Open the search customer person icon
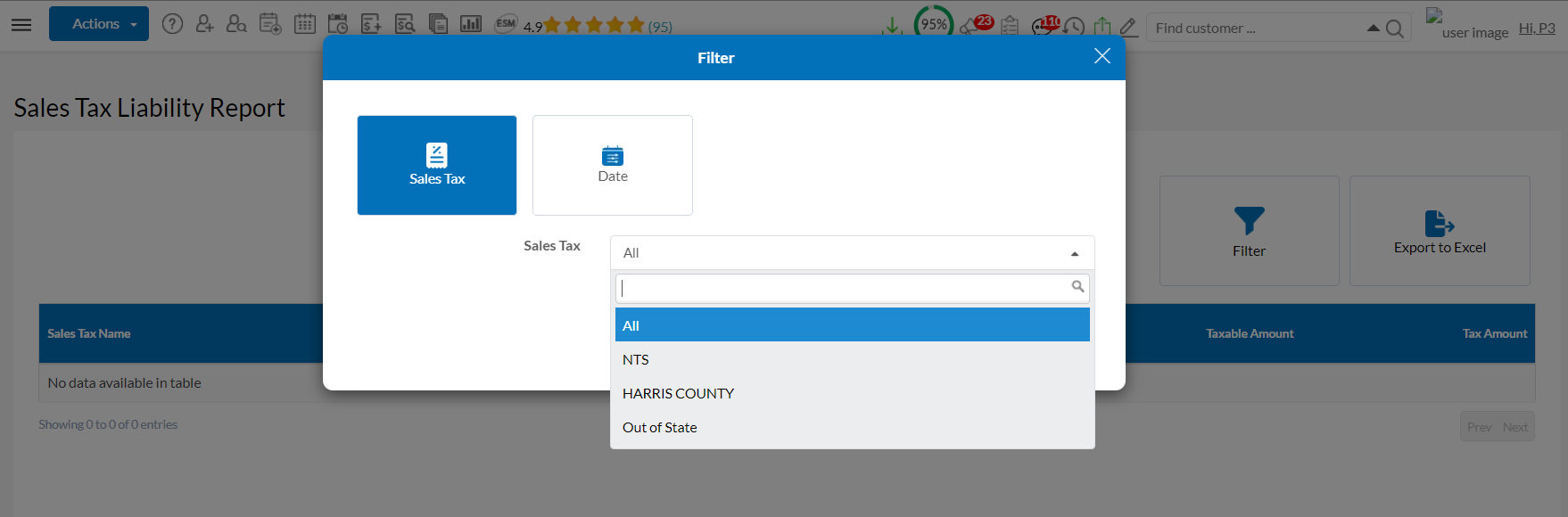 pyautogui.click(x=236, y=24)
